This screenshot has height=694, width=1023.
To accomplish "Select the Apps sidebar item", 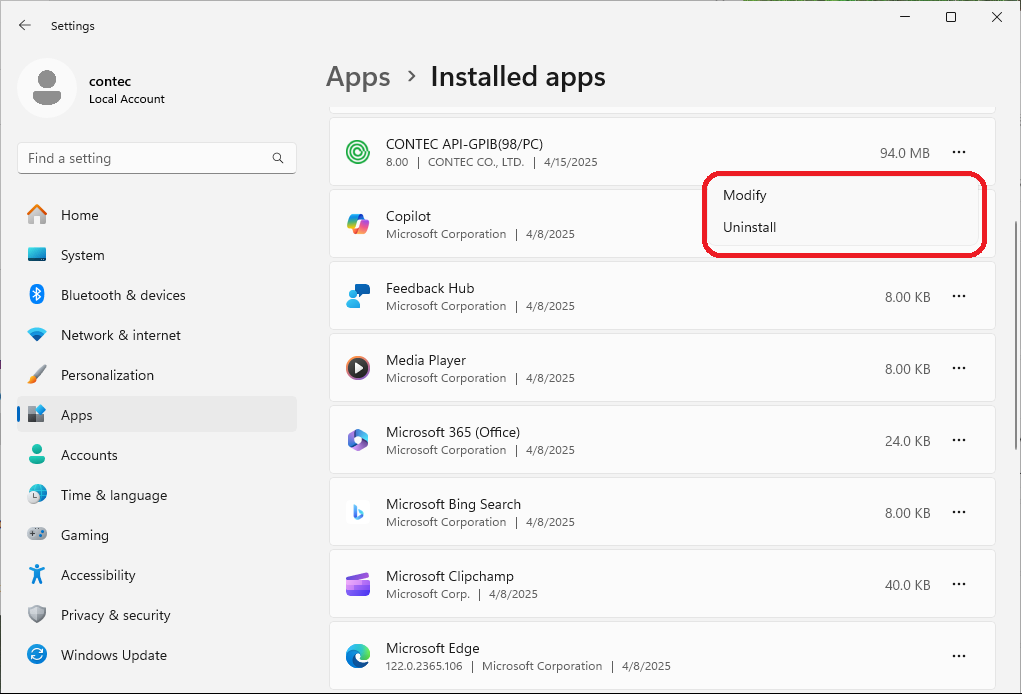I will tap(157, 414).
